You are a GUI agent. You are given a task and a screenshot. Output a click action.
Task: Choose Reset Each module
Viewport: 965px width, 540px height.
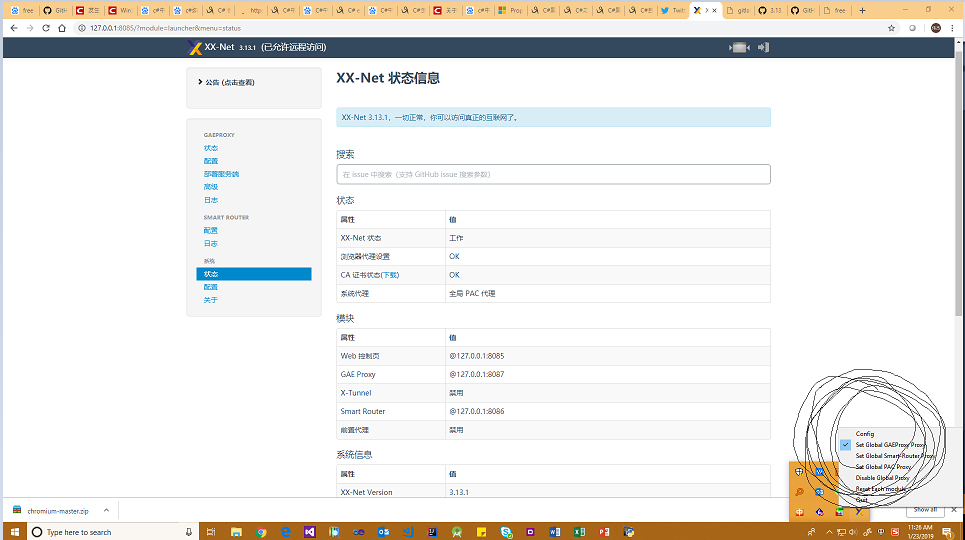(x=880, y=489)
